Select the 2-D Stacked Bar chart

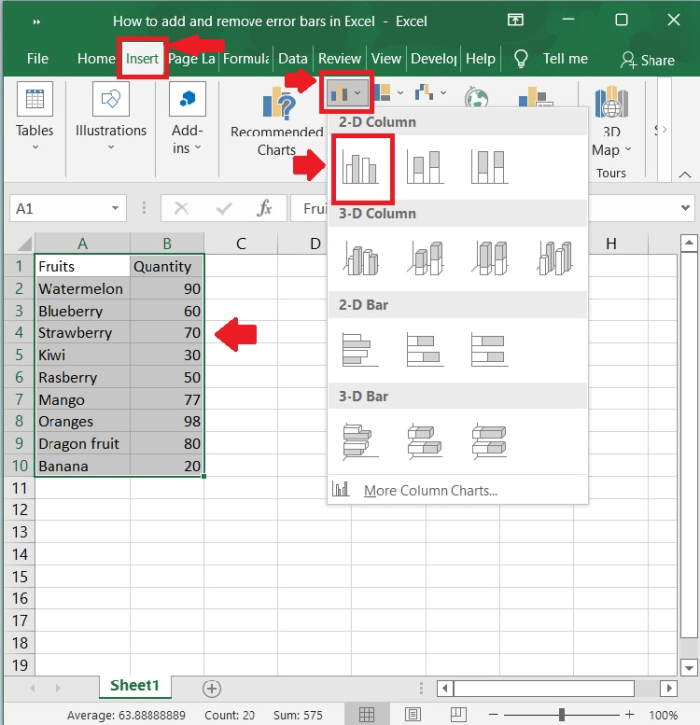click(x=425, y=350)
